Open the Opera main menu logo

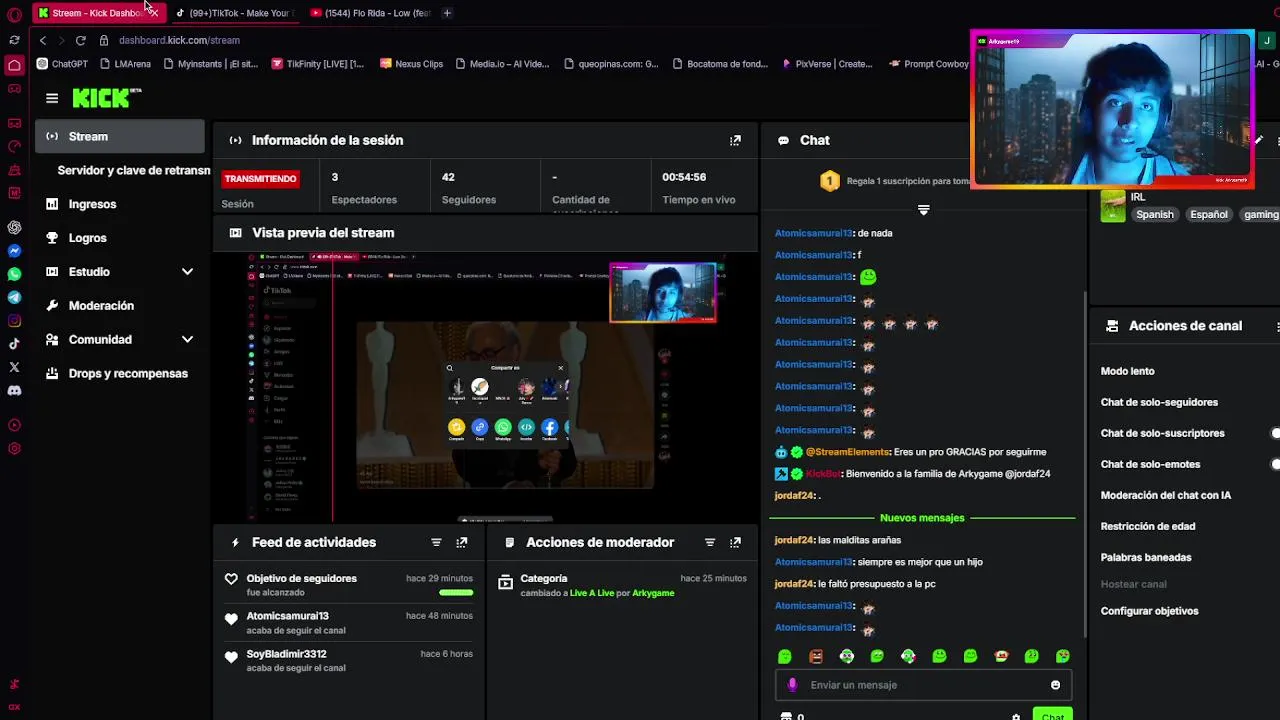(14, 15)
